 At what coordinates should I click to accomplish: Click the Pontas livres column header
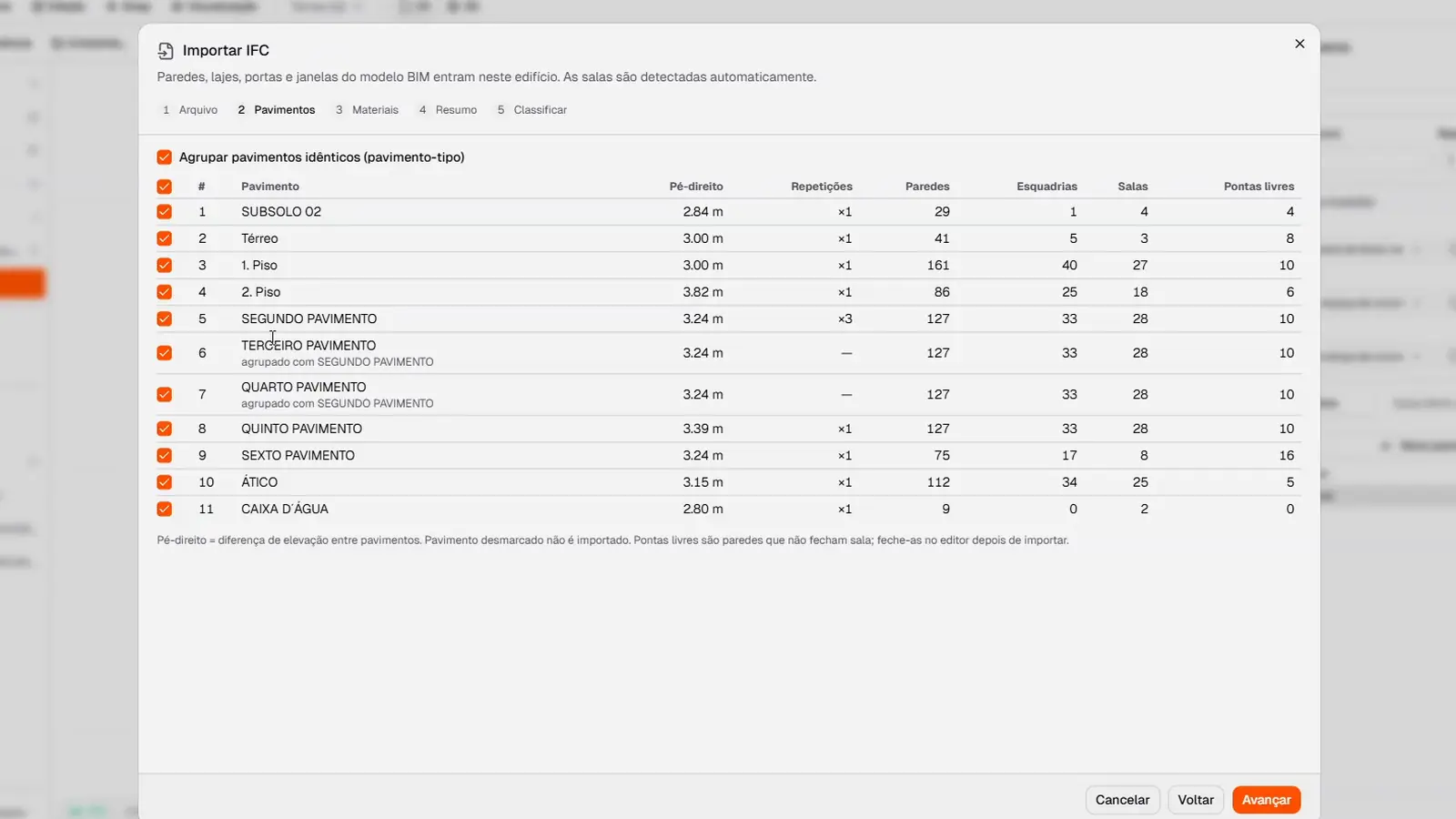click(x=1259, y=187)
